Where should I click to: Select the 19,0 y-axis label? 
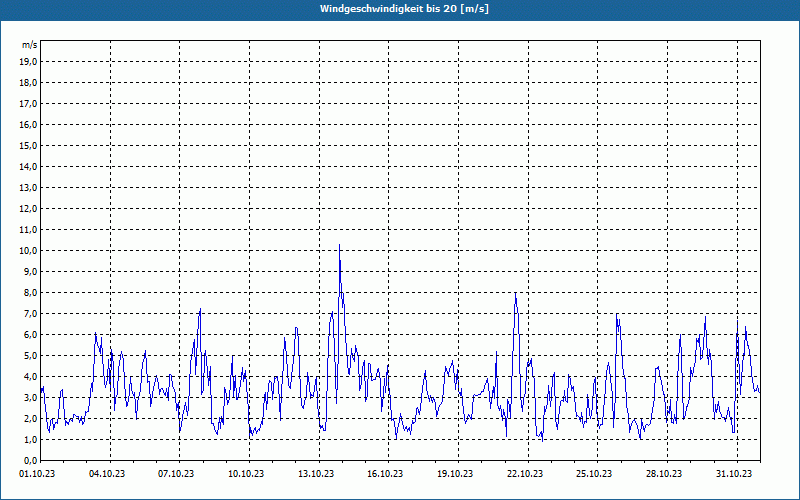pos(28,62)
